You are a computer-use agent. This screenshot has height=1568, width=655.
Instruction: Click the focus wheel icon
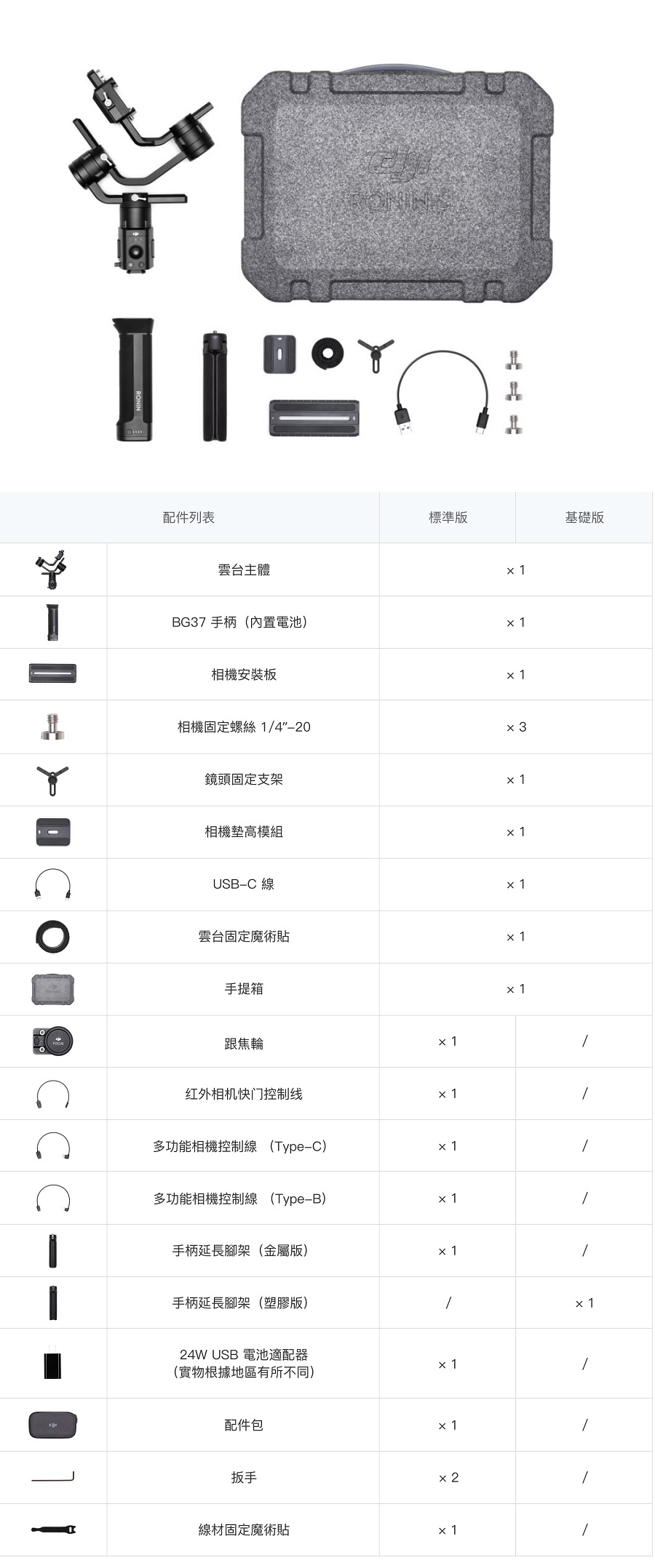(52, 1041)
